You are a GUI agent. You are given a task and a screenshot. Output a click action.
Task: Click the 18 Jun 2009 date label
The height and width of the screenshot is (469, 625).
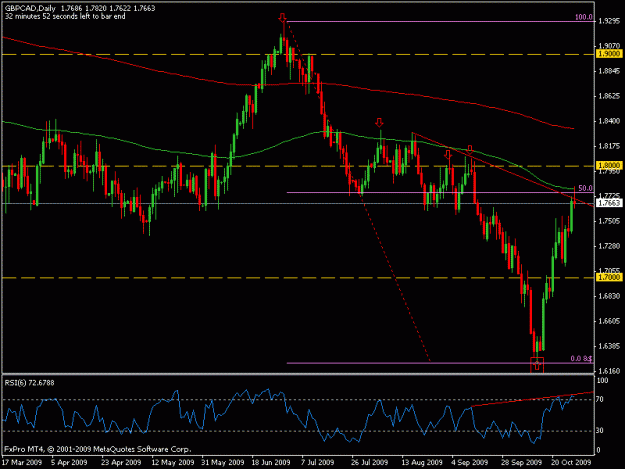point(271,462)
